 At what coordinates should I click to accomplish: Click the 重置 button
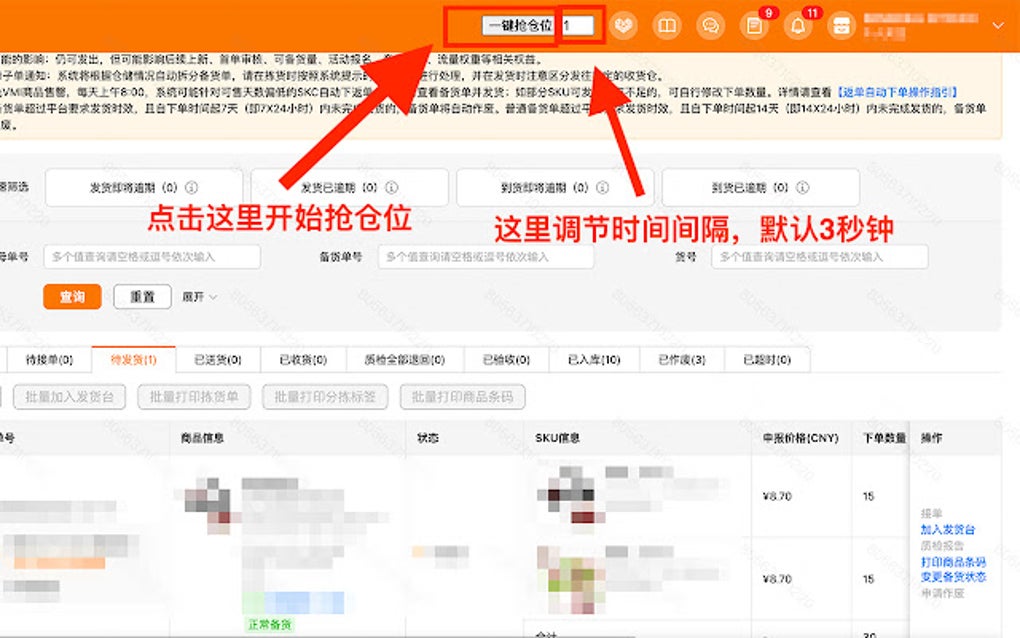pyautogui.click(x=142, y=297)
